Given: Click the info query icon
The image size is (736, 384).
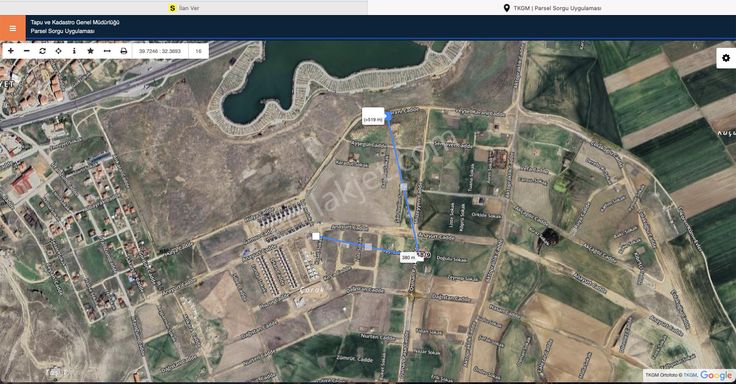Looking at the screenshot, I should (74, 51).
